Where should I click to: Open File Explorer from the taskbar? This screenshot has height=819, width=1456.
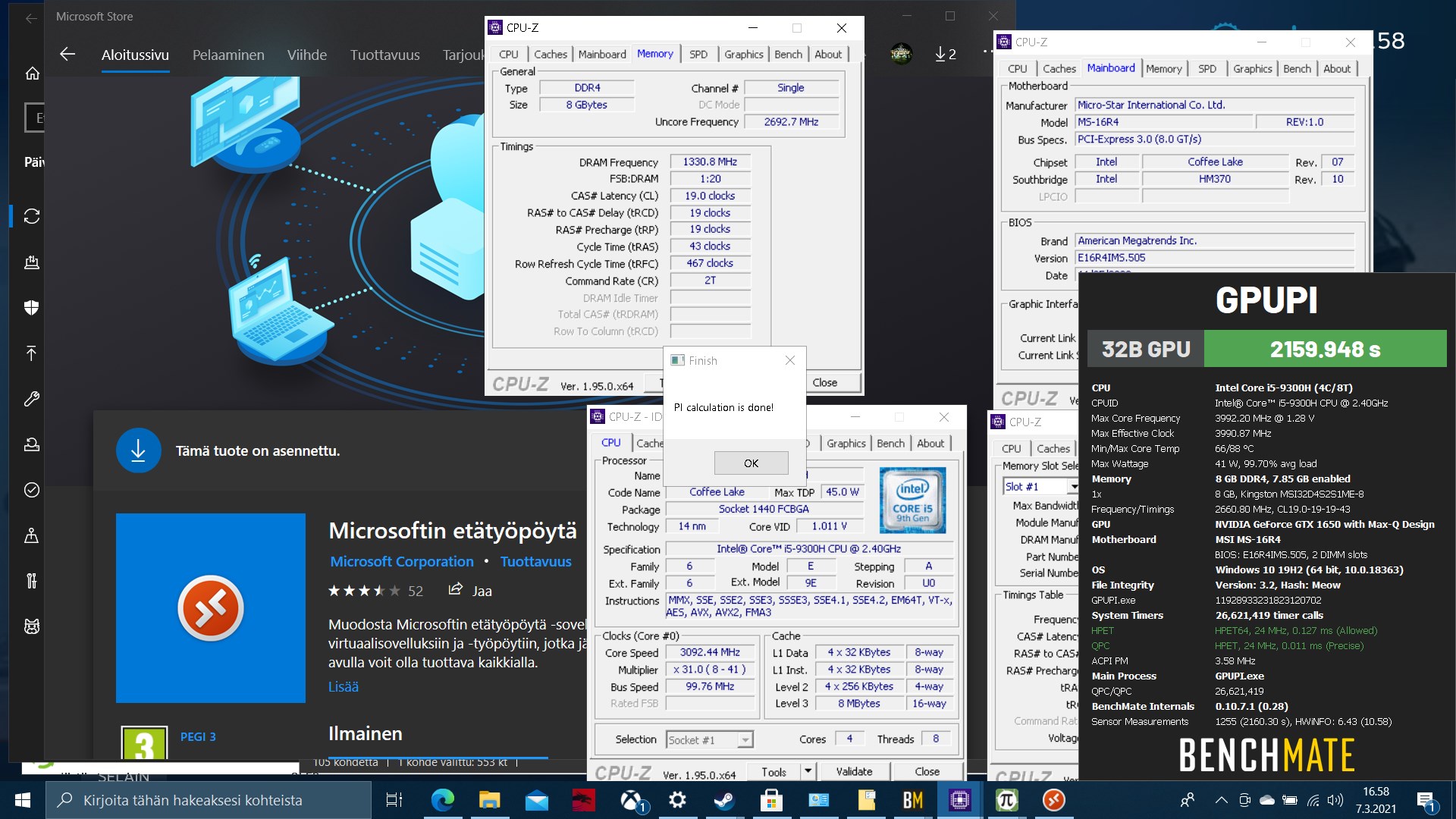coord(489,800)
